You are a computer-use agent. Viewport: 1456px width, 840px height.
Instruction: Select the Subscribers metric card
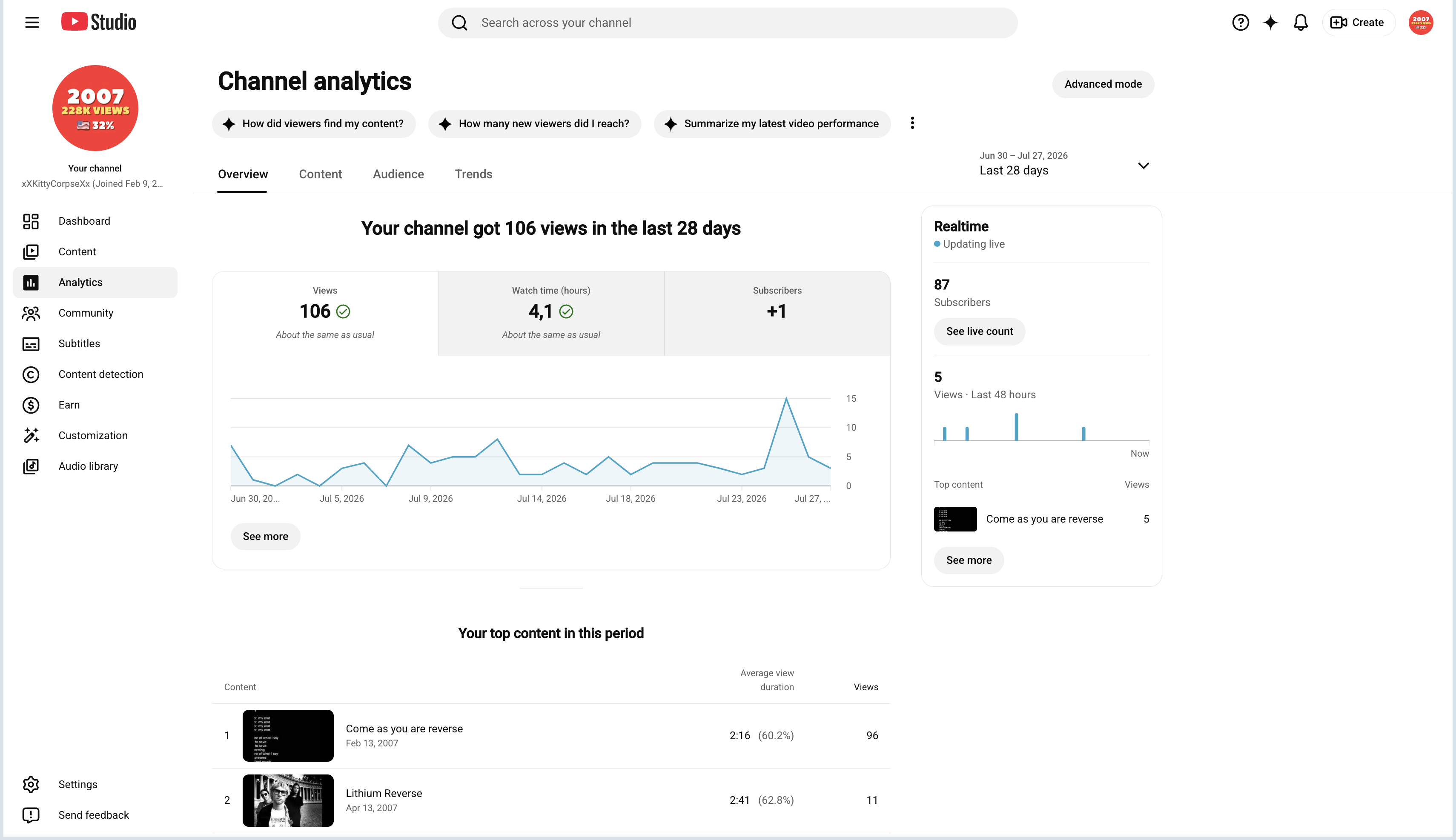[777, 313]
